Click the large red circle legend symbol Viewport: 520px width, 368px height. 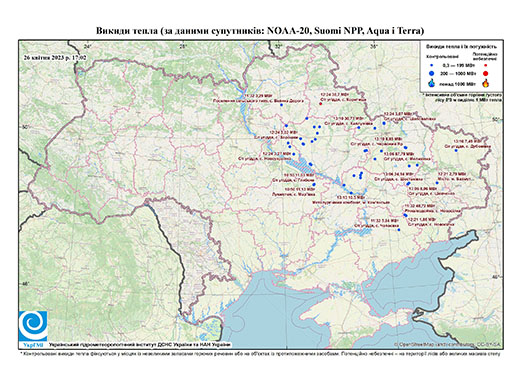pos(486,74)
